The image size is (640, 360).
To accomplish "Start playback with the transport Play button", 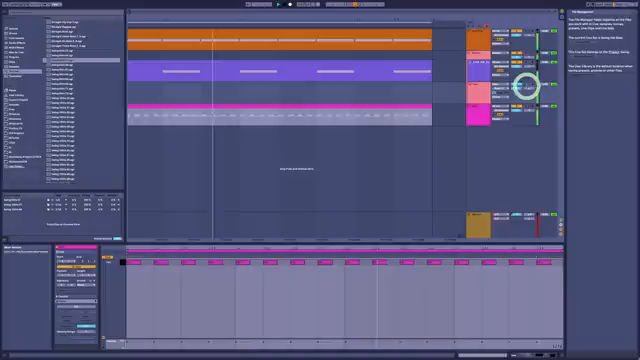I will coord(278,4).
